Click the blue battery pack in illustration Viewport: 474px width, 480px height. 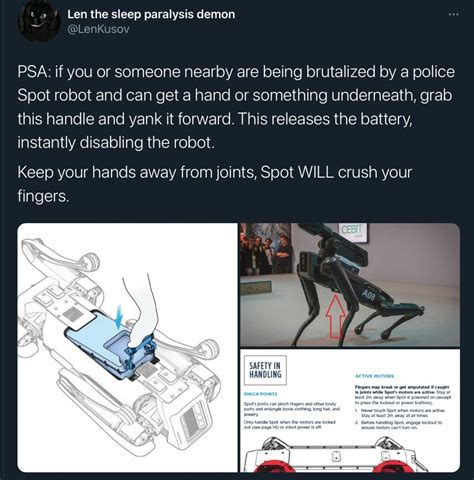click(110, 347)
